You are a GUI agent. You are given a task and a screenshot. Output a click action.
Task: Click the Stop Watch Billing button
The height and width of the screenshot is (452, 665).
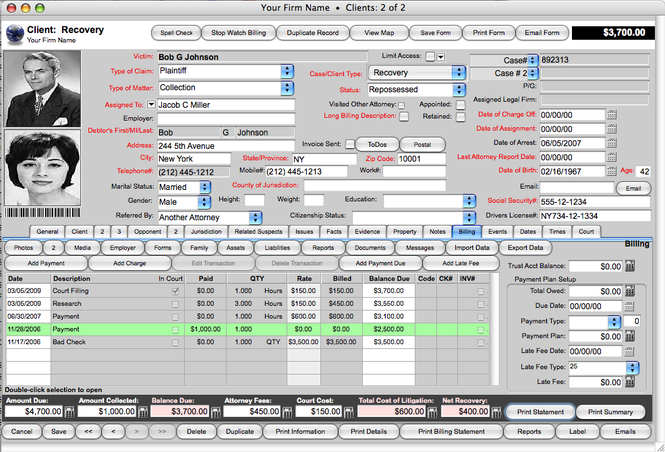238,33
